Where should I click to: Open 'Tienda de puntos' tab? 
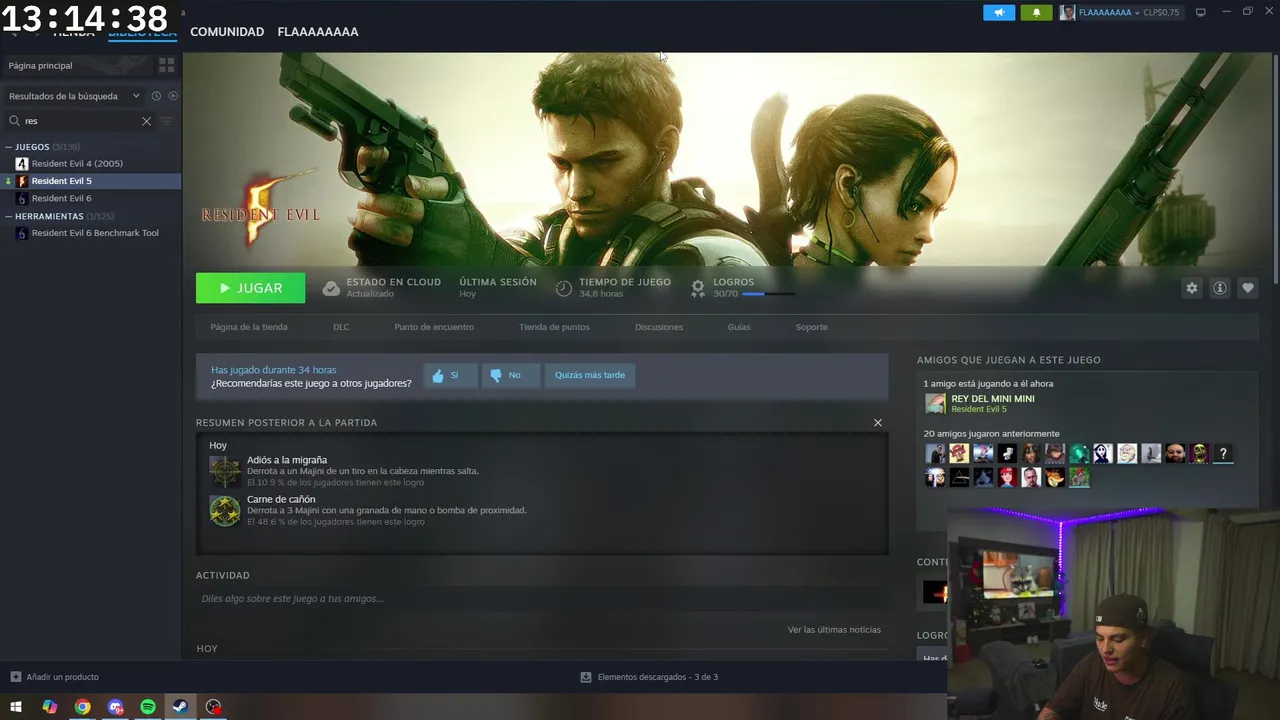(554, 327)
